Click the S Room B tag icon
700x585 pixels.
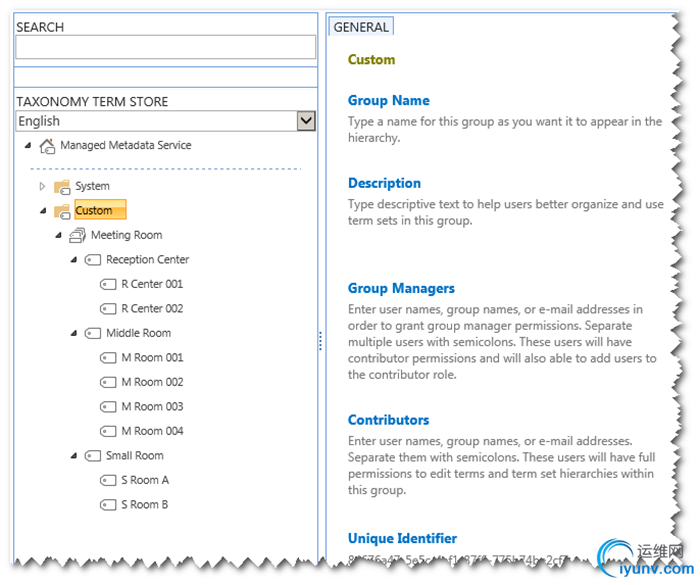108,505
